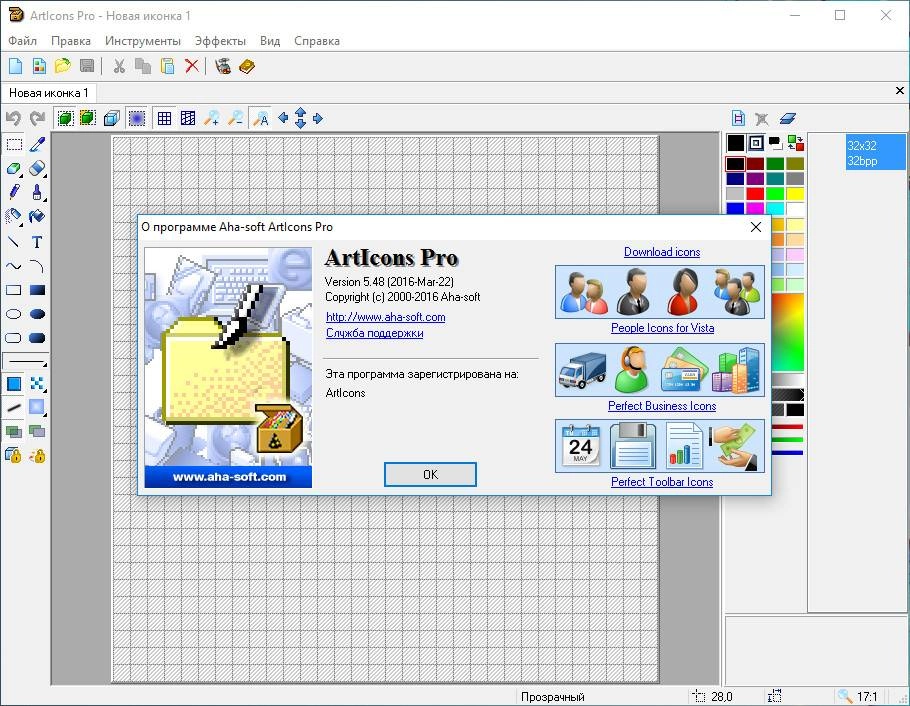Viewport: 910px width, 706px height.
Task: Select the outlined ellipse tool
Action: point(14,314)
